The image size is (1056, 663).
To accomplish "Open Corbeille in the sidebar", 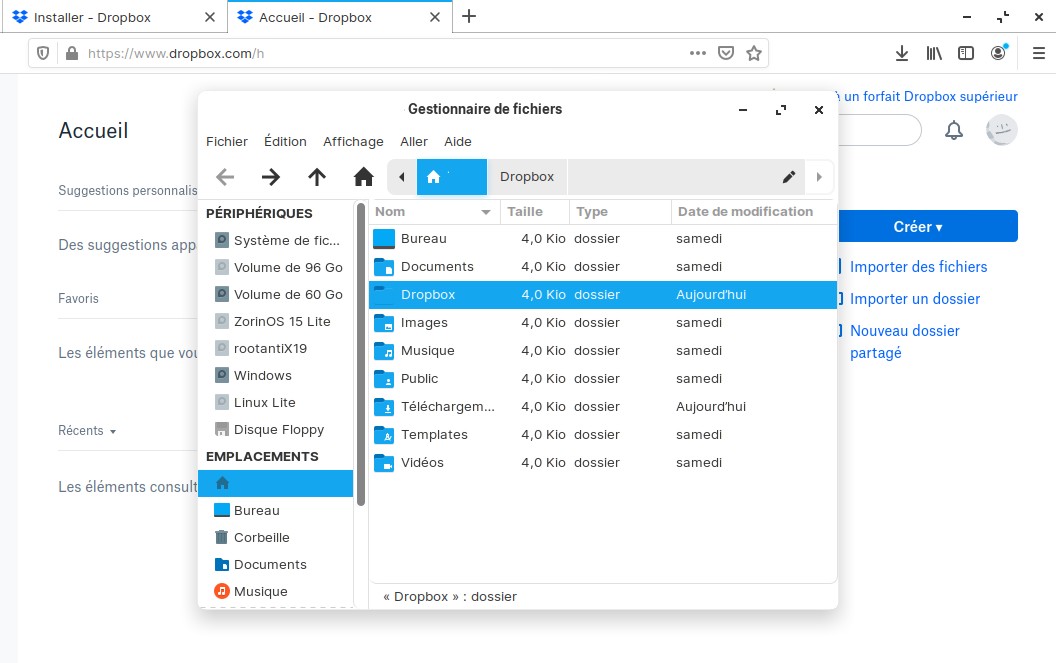I will click(x=261, y=537).
